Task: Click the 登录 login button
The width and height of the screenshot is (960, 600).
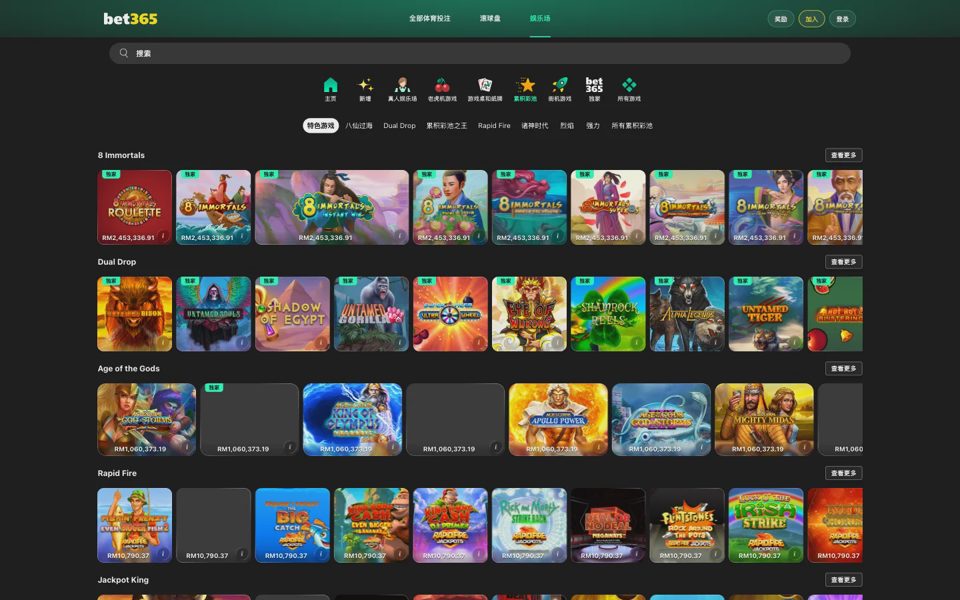Action: [842, 19]
